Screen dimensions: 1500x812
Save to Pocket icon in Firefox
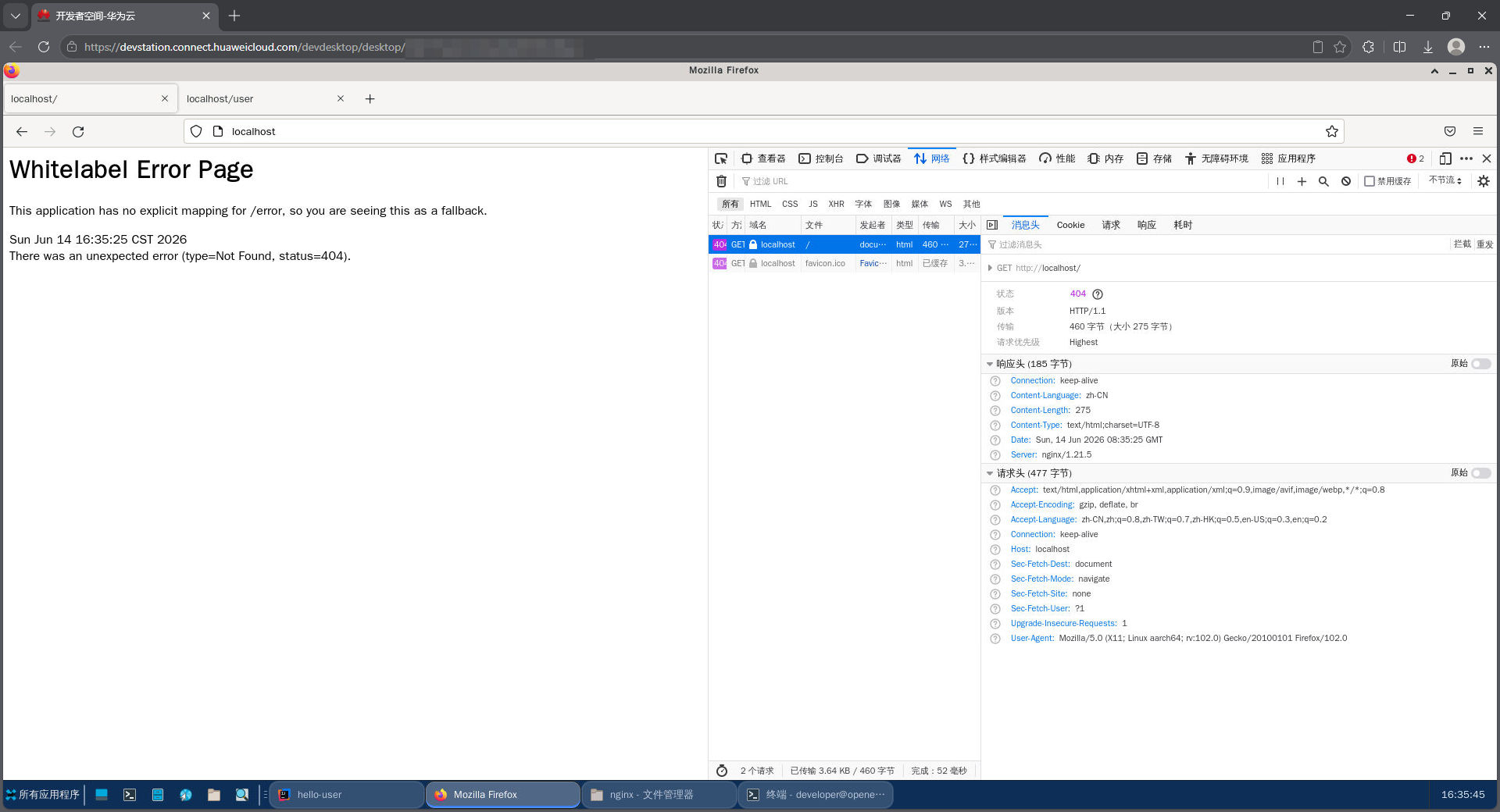click(1449, 131)
